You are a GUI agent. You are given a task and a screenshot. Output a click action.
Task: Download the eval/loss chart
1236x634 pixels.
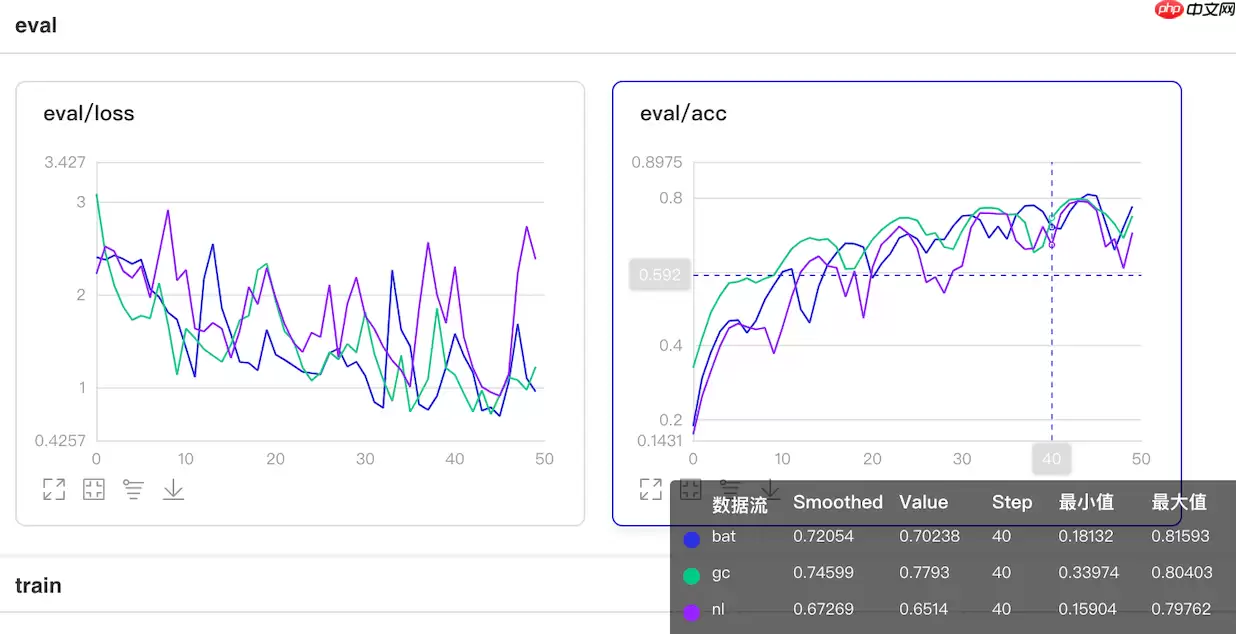tap(174, 489)
